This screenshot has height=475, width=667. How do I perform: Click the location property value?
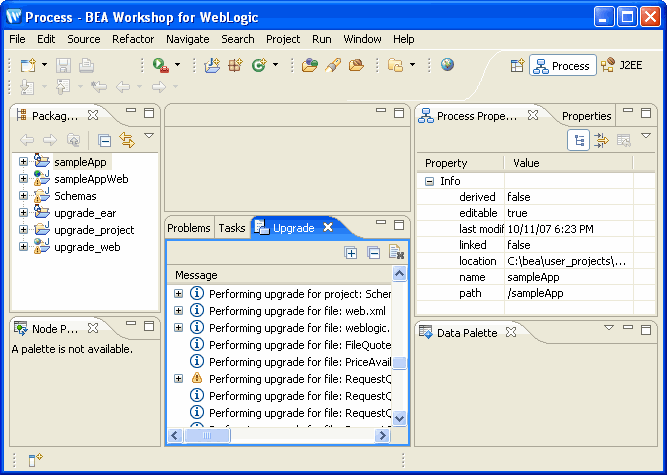tap(566, 261)
